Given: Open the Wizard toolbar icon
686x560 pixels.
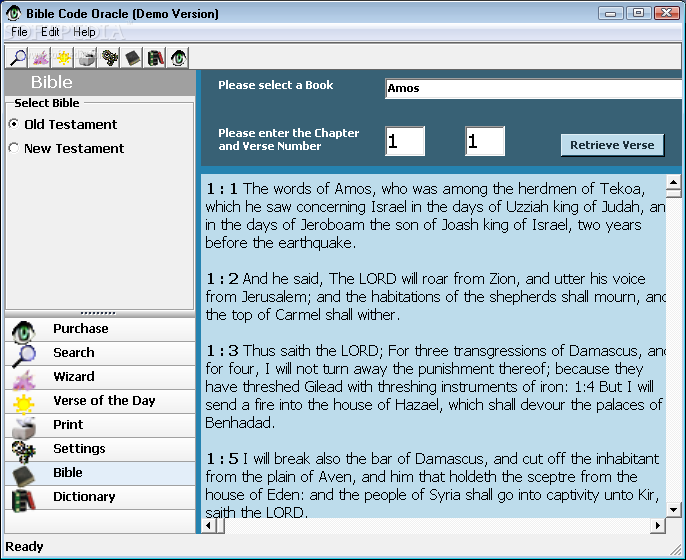Looking at the screenshot, I should pos(40,58).
